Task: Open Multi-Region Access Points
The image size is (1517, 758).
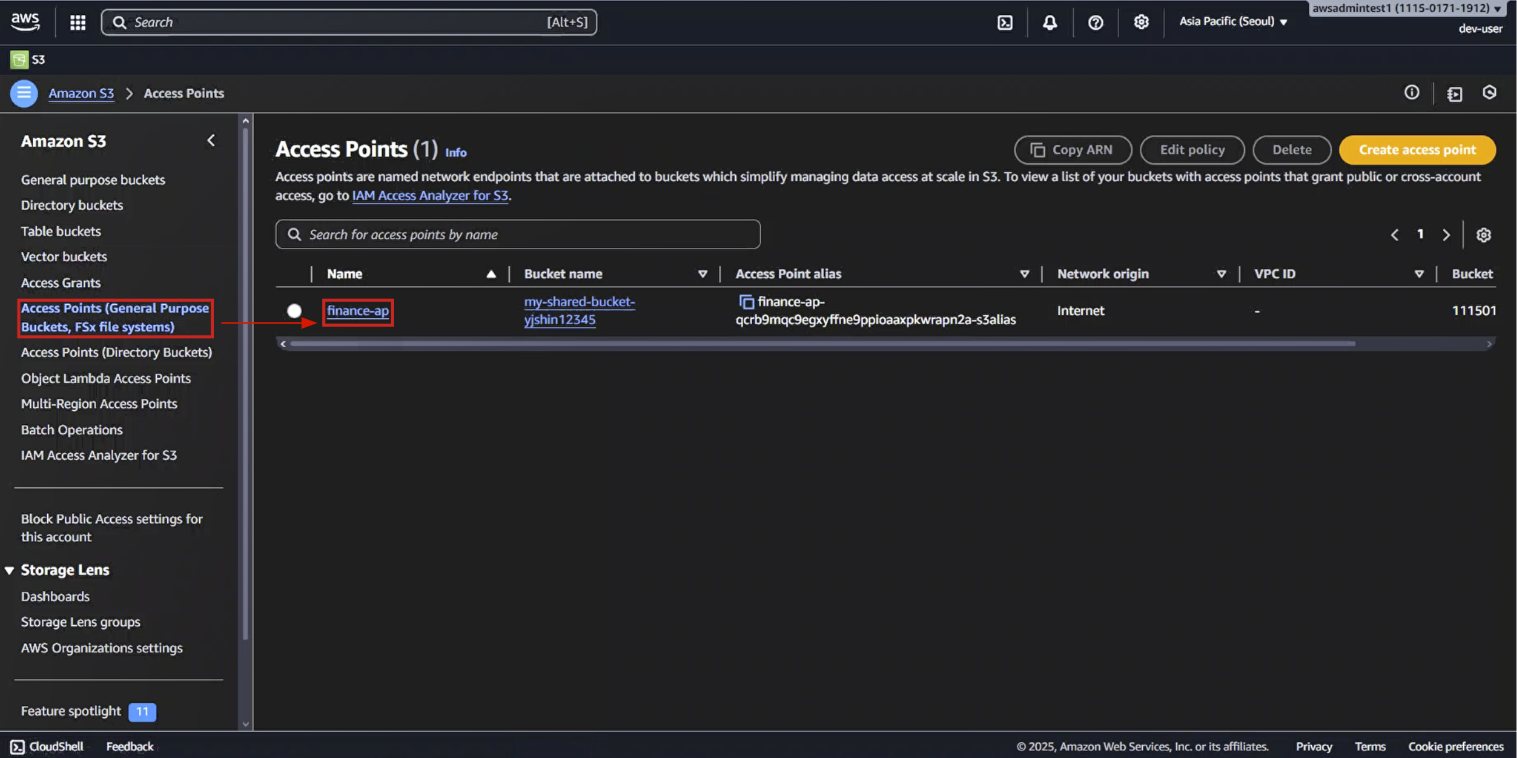Action: click(x=99, y=404)
